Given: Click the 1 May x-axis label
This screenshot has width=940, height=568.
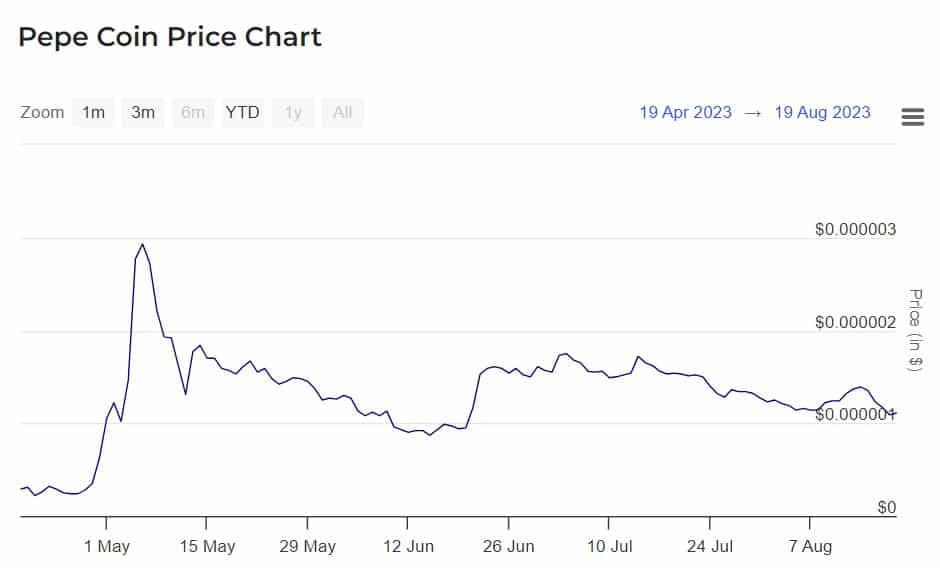Looking at the screenshot, I should pyautogui.click(x=106, y=546).
